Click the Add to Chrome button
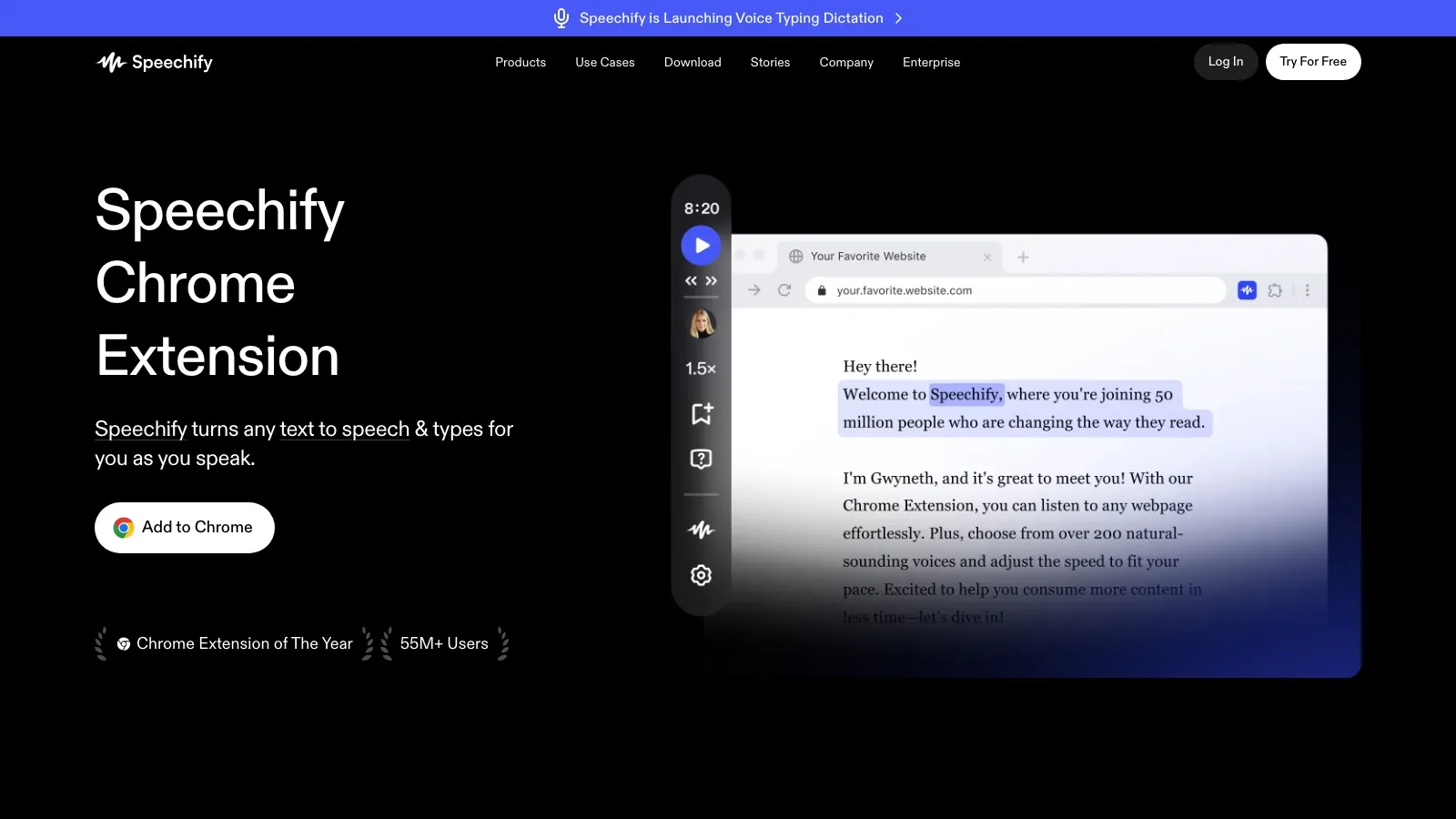This screenshot has height=819, width=1456. pos(185,528)
